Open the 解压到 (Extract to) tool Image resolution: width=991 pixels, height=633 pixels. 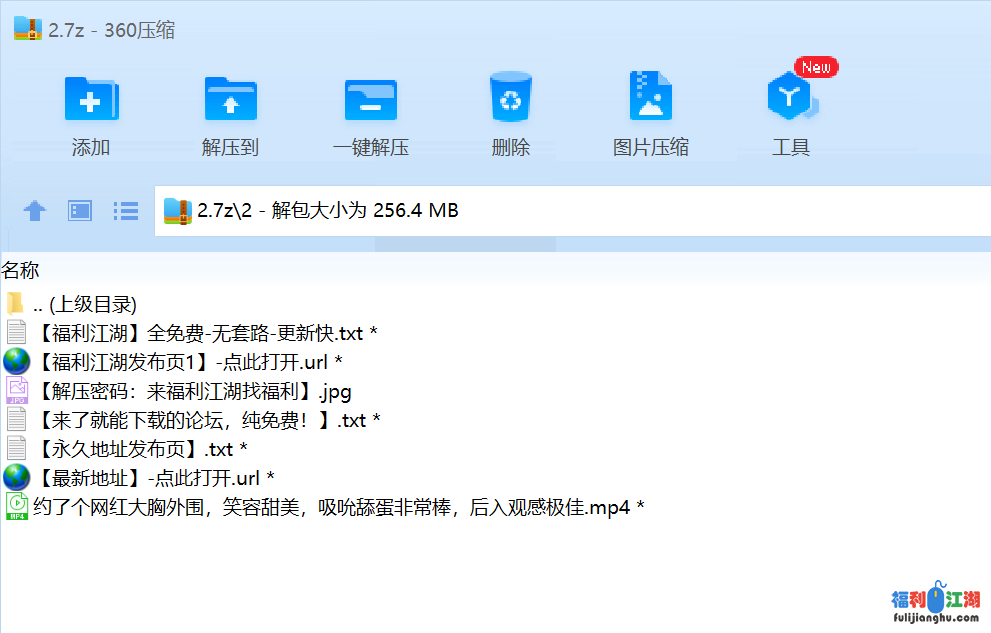(x=230, y=98)
